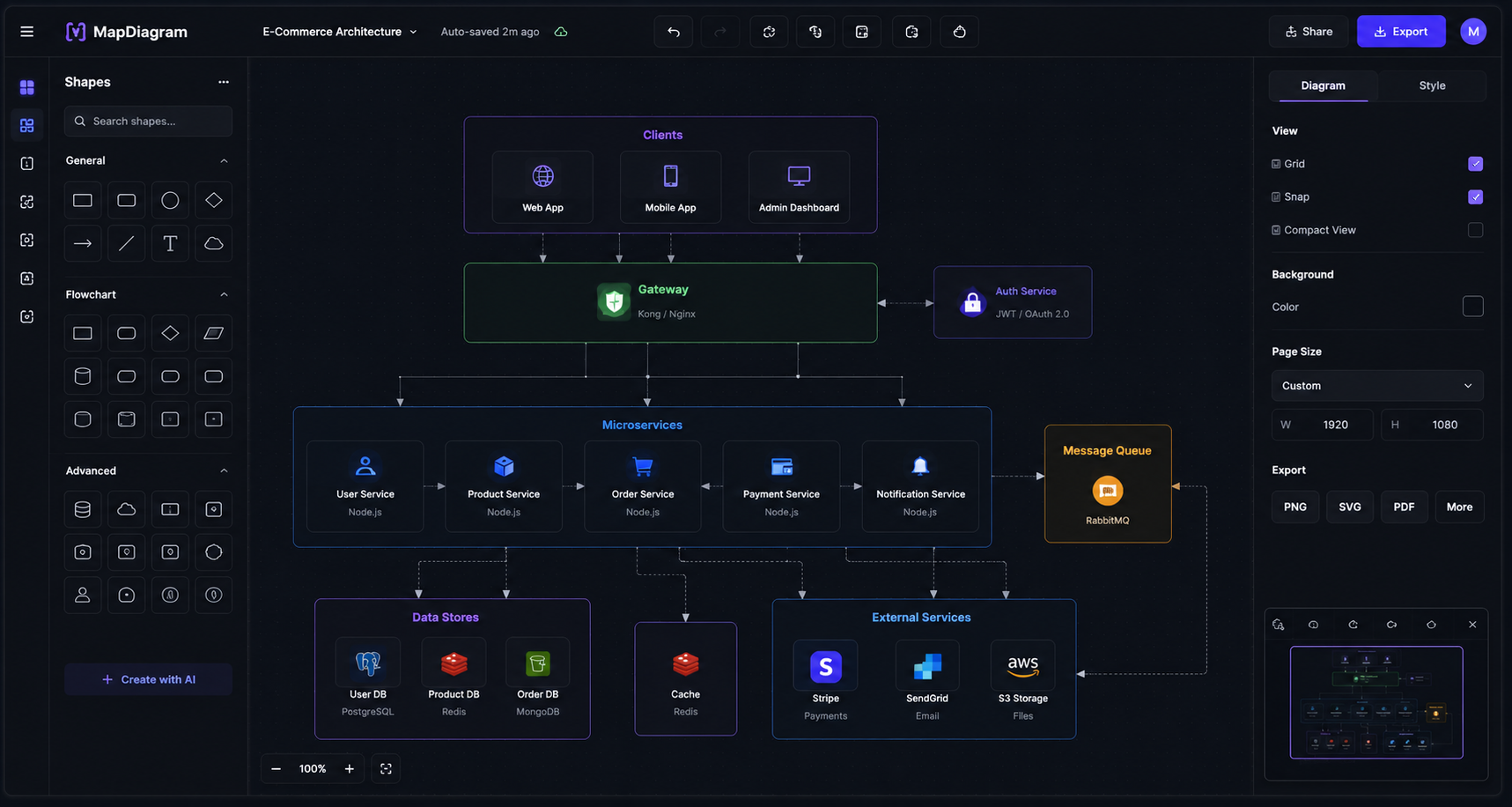
Task: Select the text tool in General
Action: pyautogui.click(x=170, y=244)
